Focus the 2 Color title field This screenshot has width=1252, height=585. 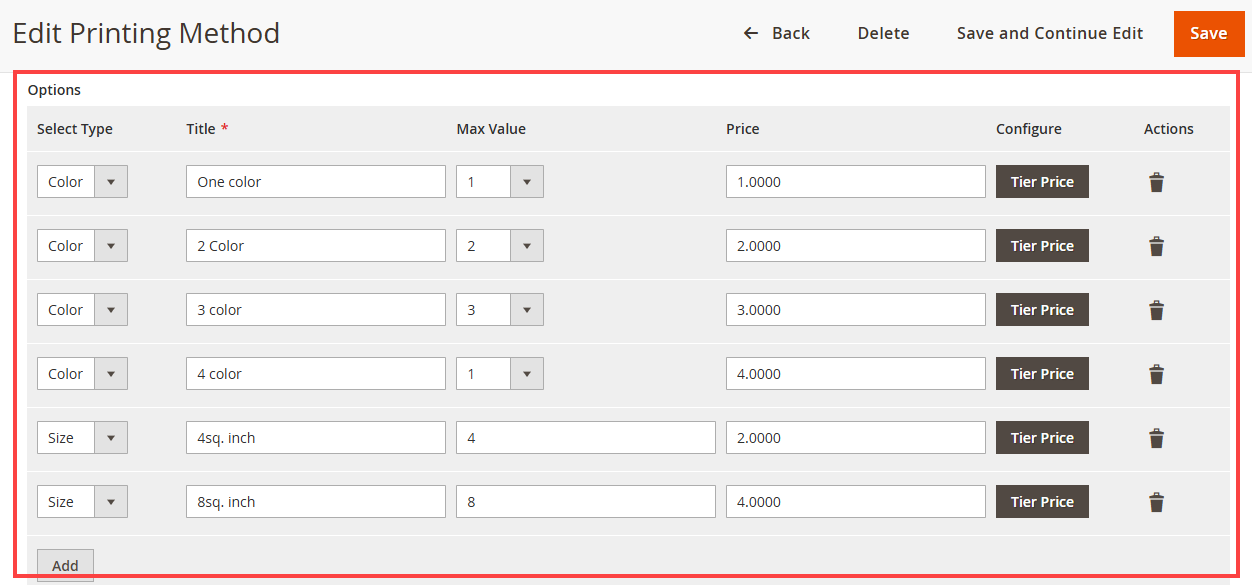click(x=316, y=246)
